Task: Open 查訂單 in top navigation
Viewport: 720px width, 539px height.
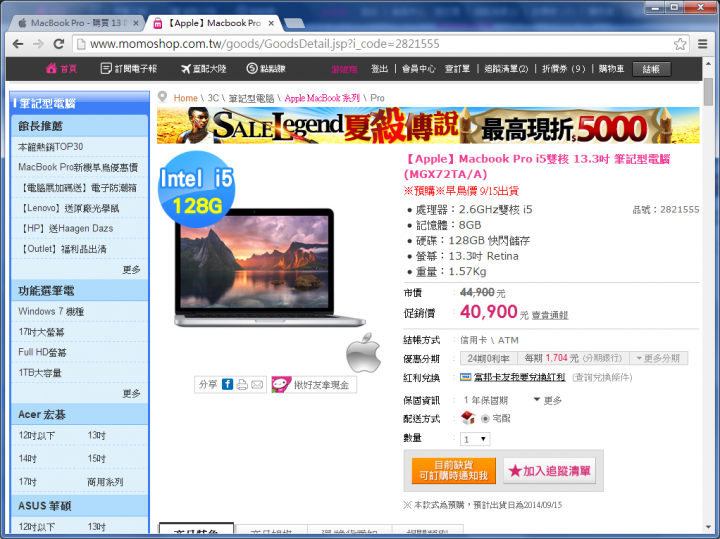Action: coord(457,69)
